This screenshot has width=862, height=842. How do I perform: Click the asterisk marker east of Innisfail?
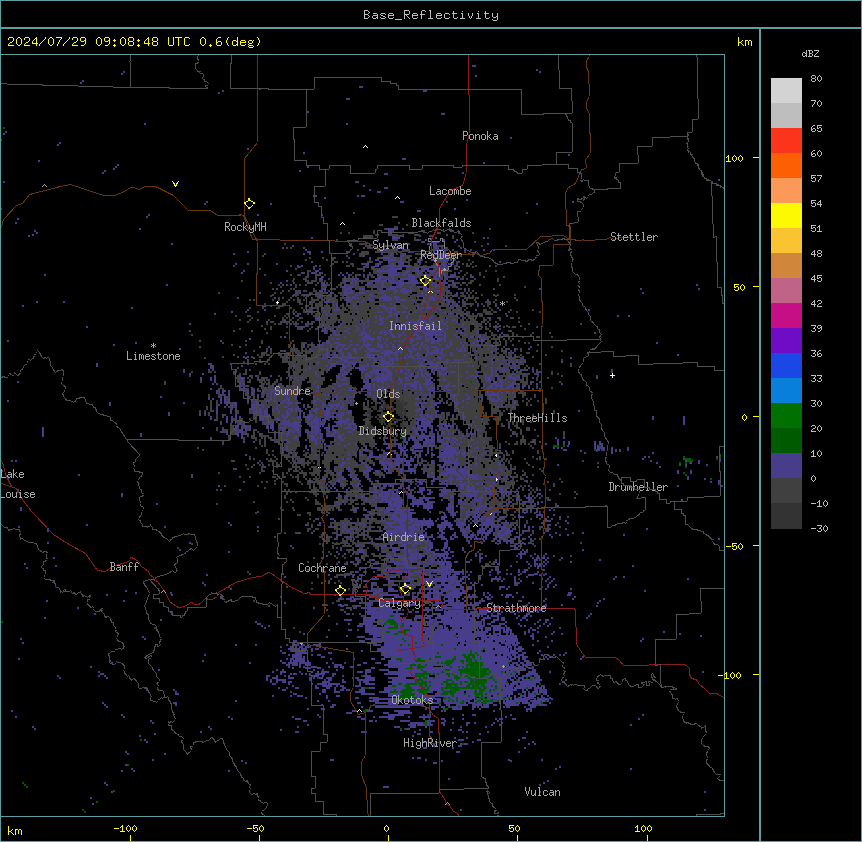coord(502,303)
